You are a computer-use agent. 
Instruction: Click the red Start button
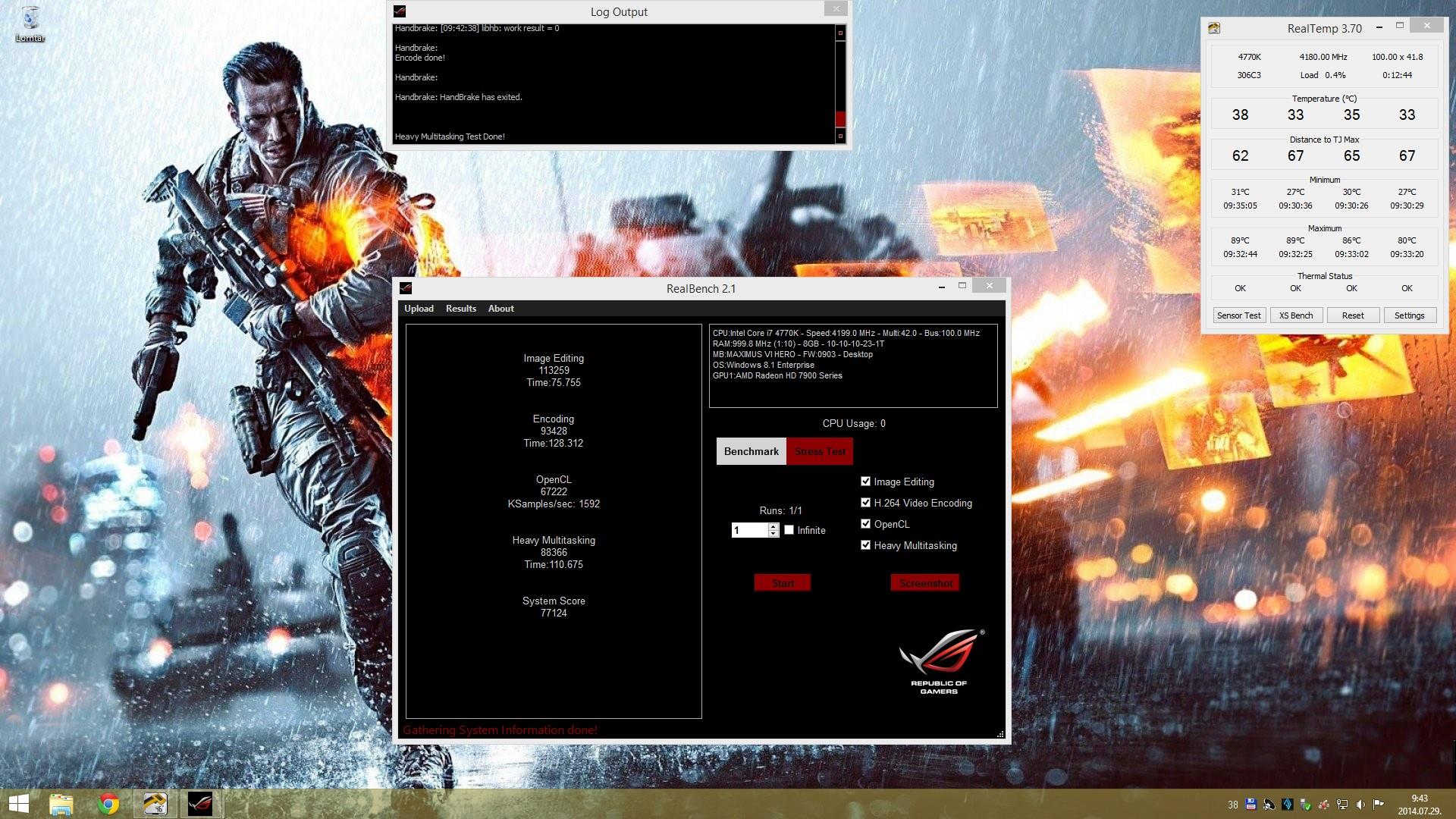[x=783, y=582]
